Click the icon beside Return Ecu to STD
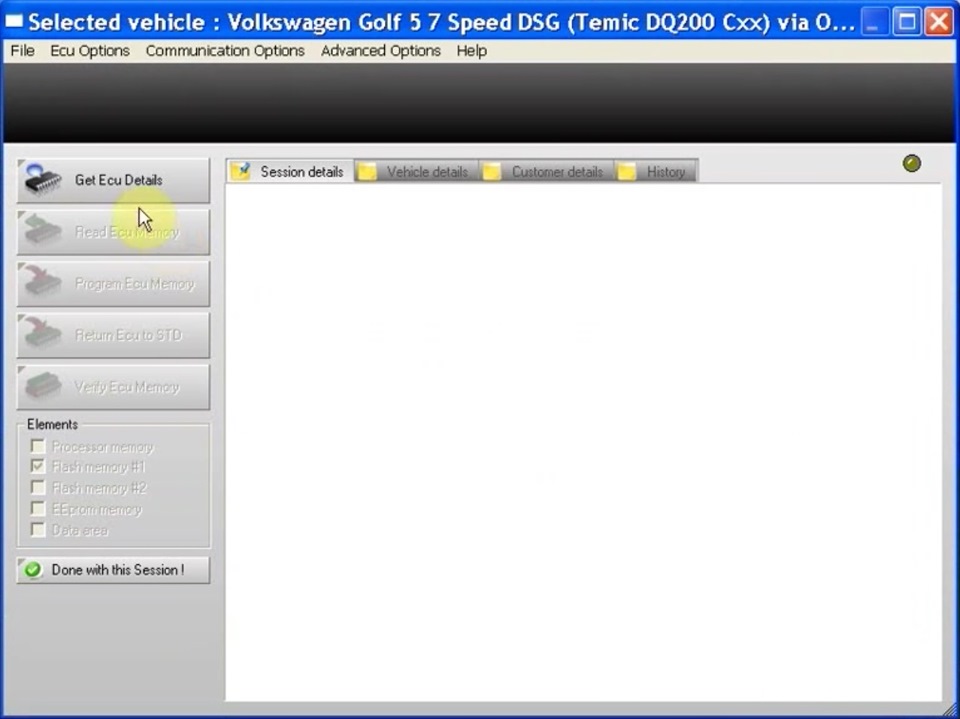 (43, 334)
